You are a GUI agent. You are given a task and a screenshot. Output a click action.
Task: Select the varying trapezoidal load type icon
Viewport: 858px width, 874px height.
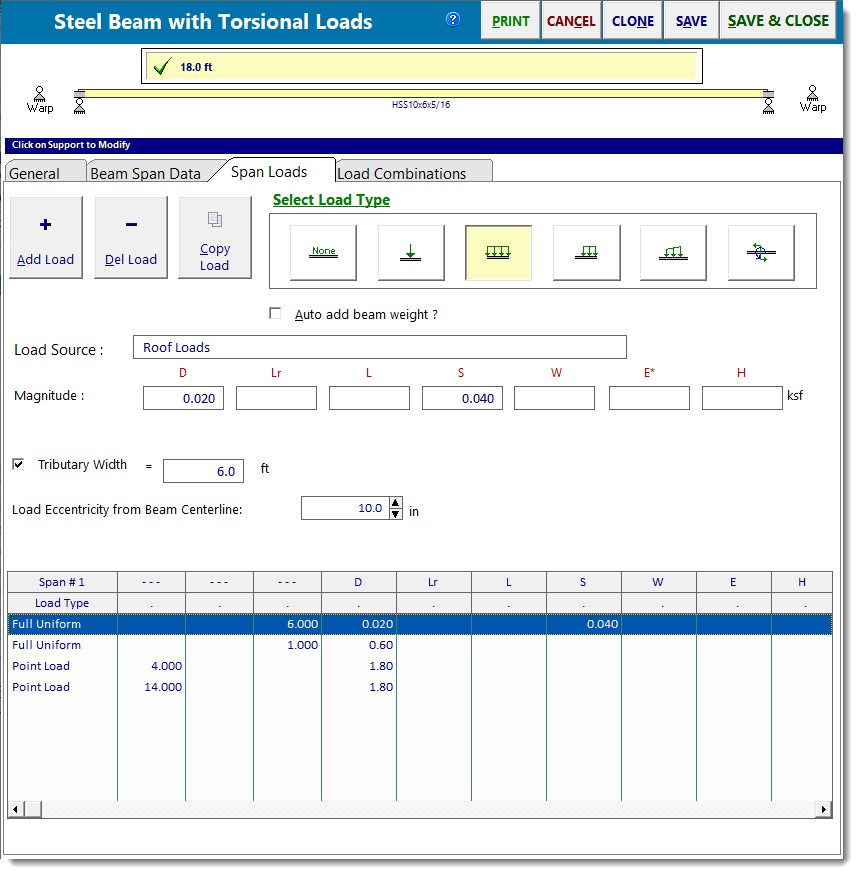point(674,252)
